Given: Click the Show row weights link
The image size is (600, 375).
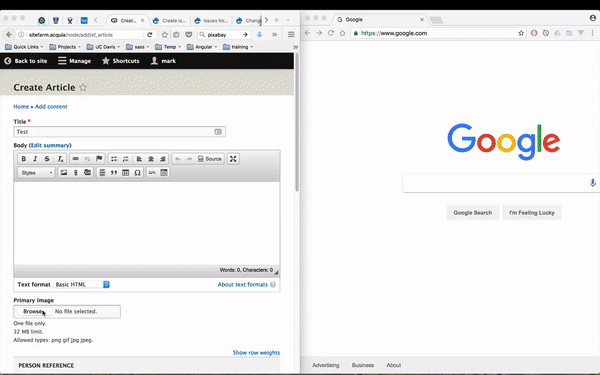Looking at the screenshot, I should click(x=256, y=352).
